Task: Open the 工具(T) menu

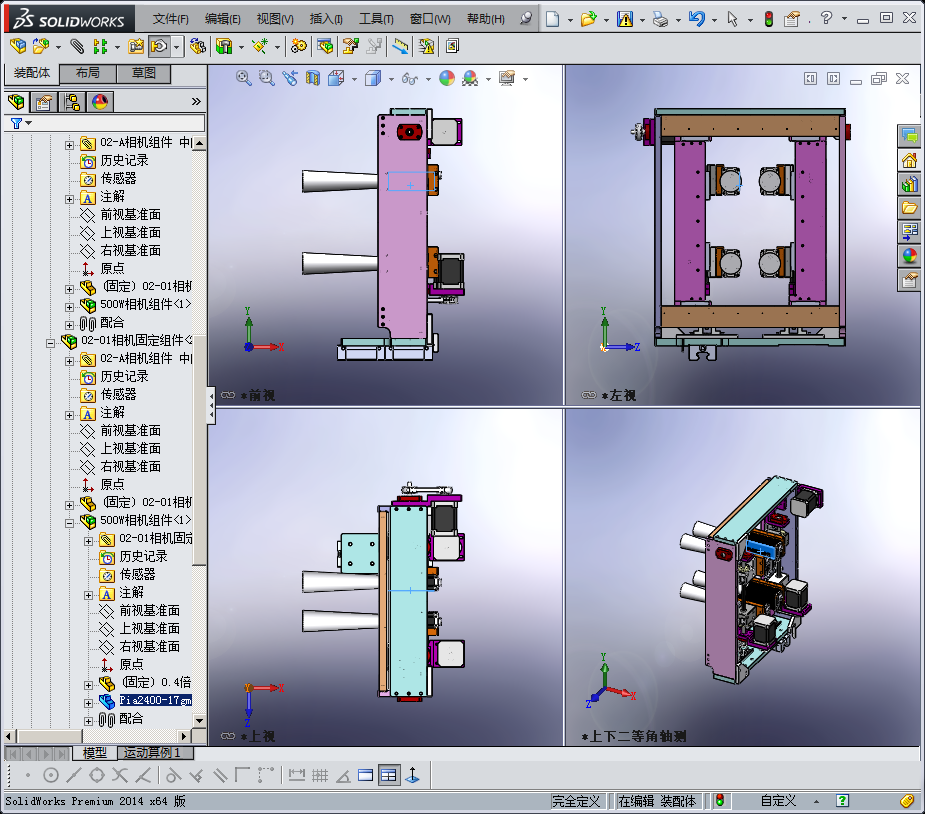Action: 376,19
